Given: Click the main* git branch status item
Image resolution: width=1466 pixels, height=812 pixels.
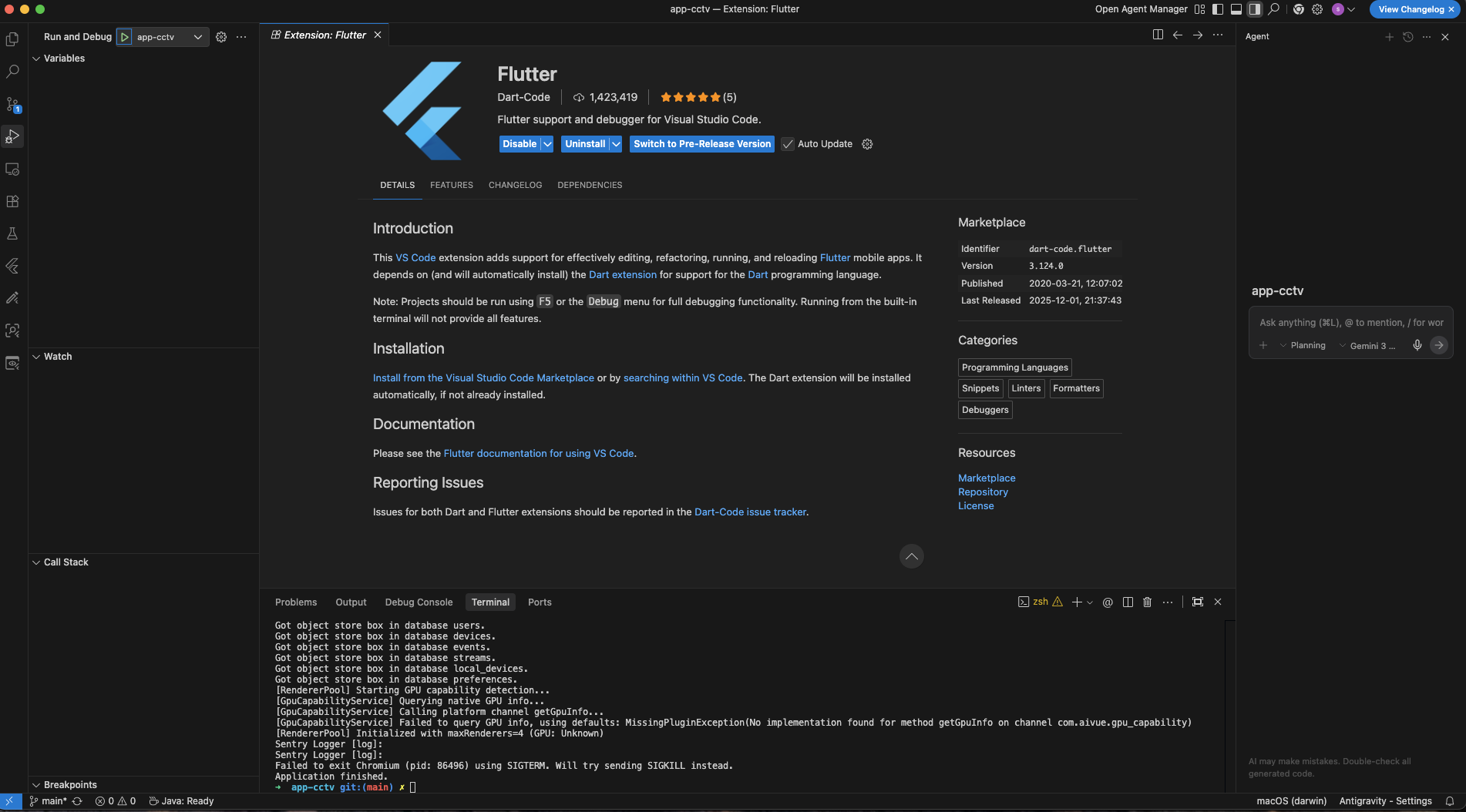Looking at the screenshot, I should (49, 801).
